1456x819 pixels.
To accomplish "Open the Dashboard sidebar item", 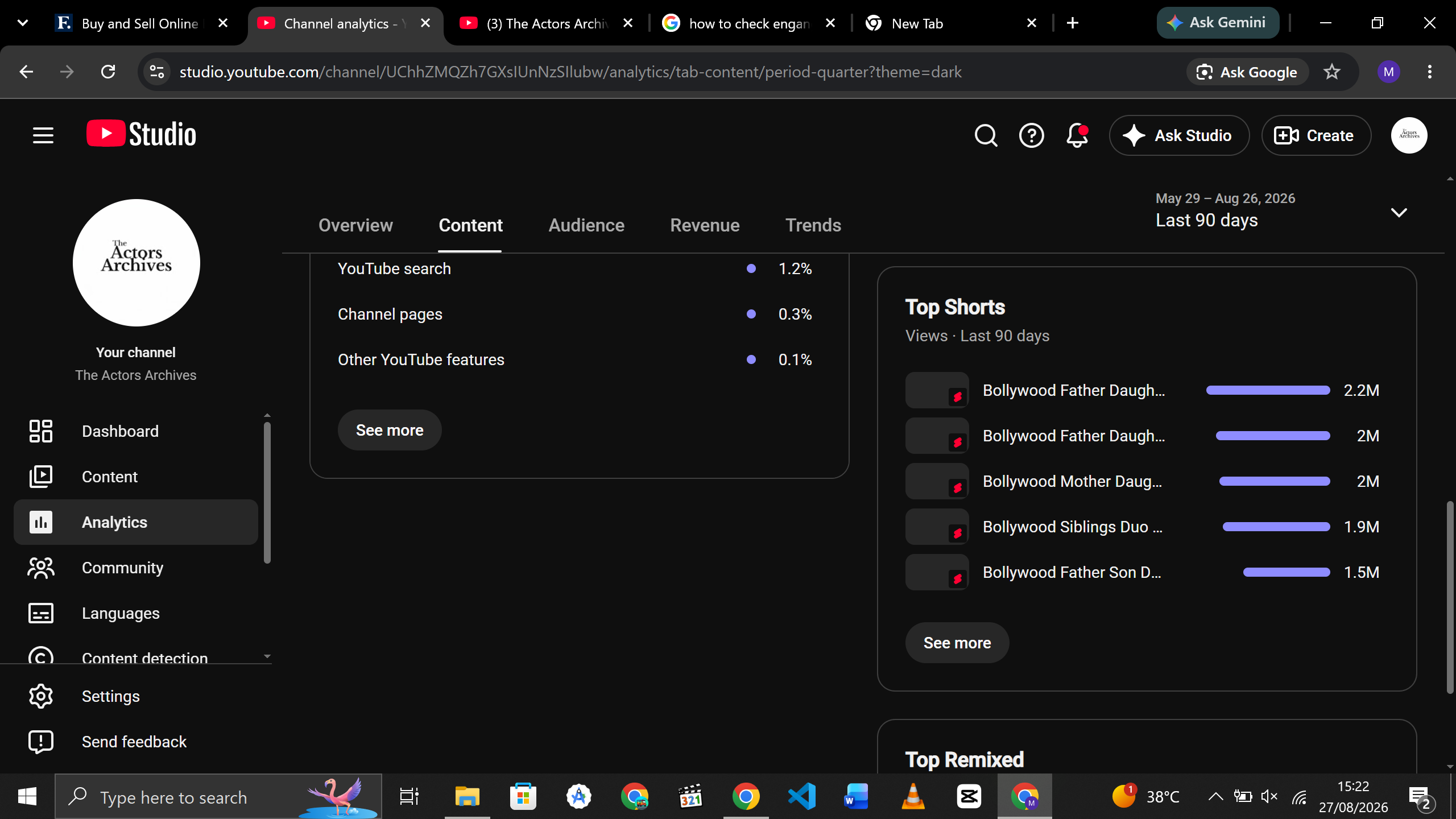I will pyautogui.click(x=136, y=431).
